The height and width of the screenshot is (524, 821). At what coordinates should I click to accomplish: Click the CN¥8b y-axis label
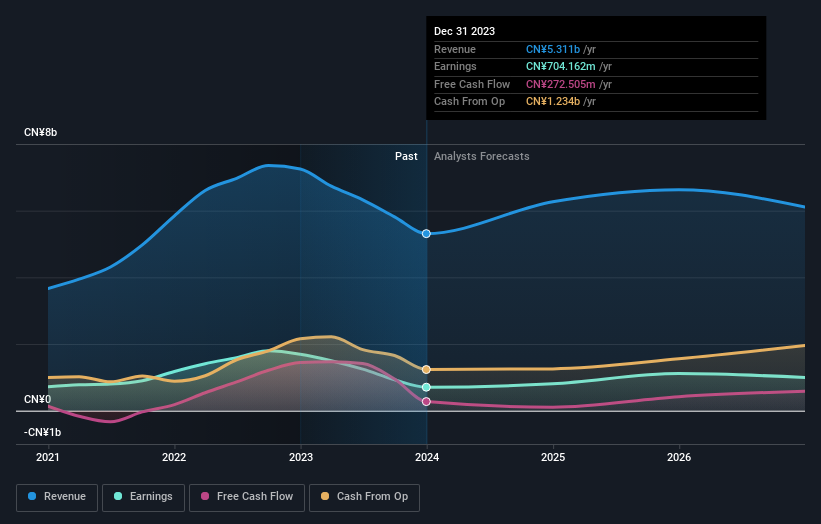[40, 132]
